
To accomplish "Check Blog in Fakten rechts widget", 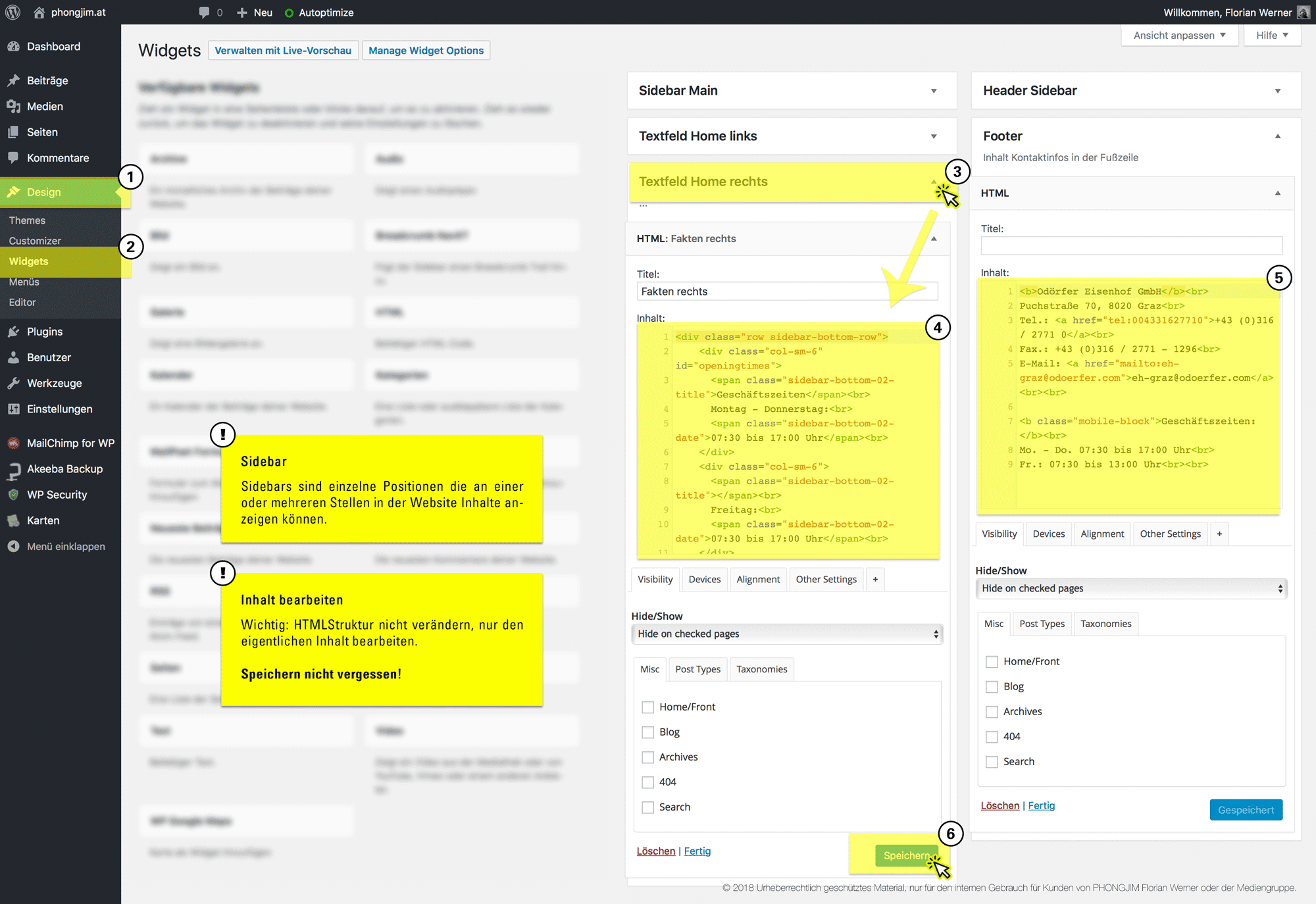I will [648, 732].
